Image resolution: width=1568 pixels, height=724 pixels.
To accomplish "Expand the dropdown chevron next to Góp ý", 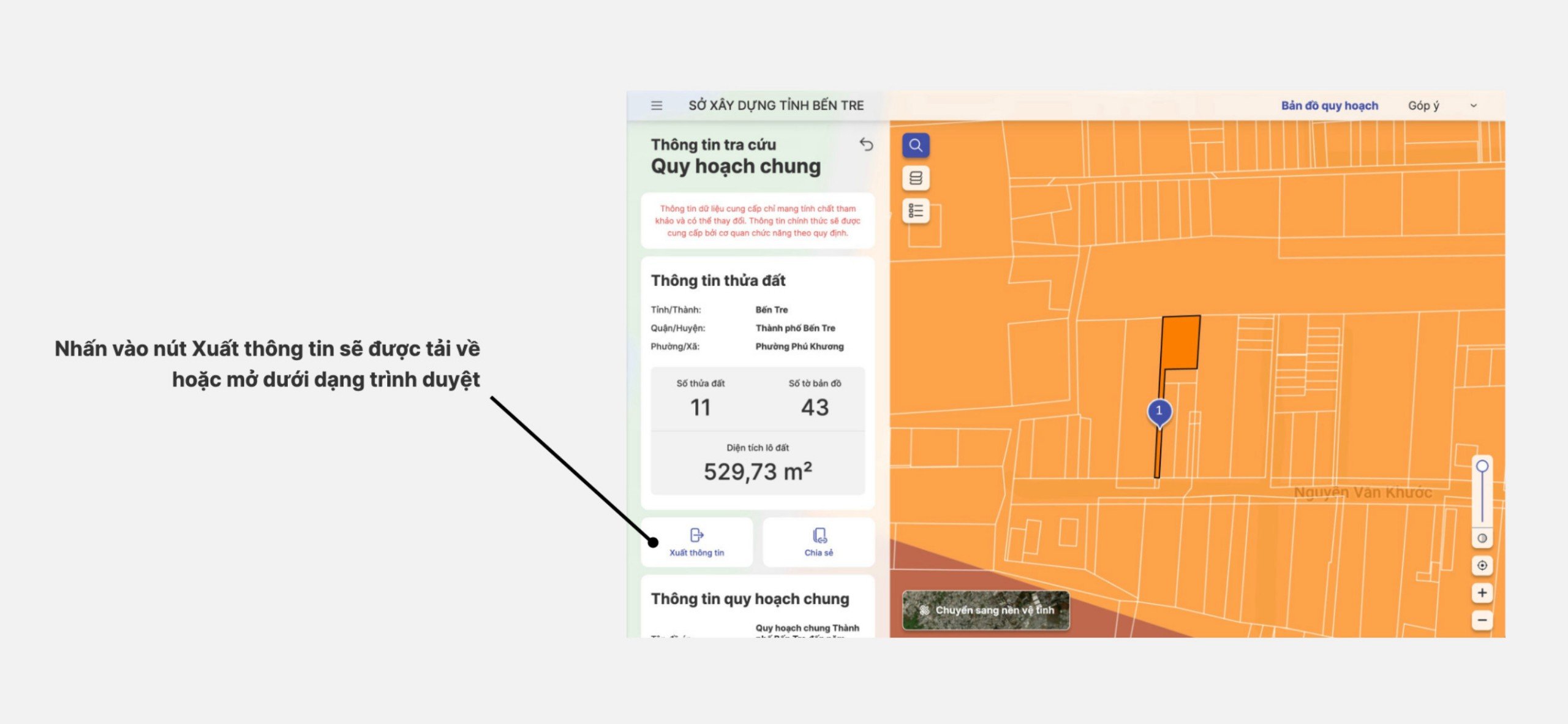I will pyautogui.click(x=1474, y=105).
